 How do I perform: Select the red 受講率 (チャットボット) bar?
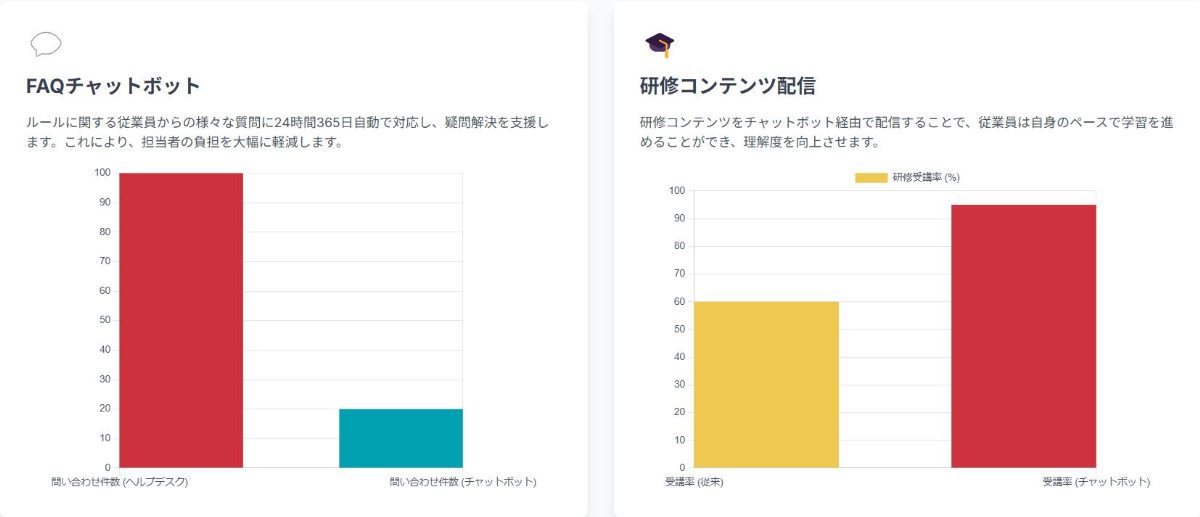pyautogui.click(x=1024, y=336)
